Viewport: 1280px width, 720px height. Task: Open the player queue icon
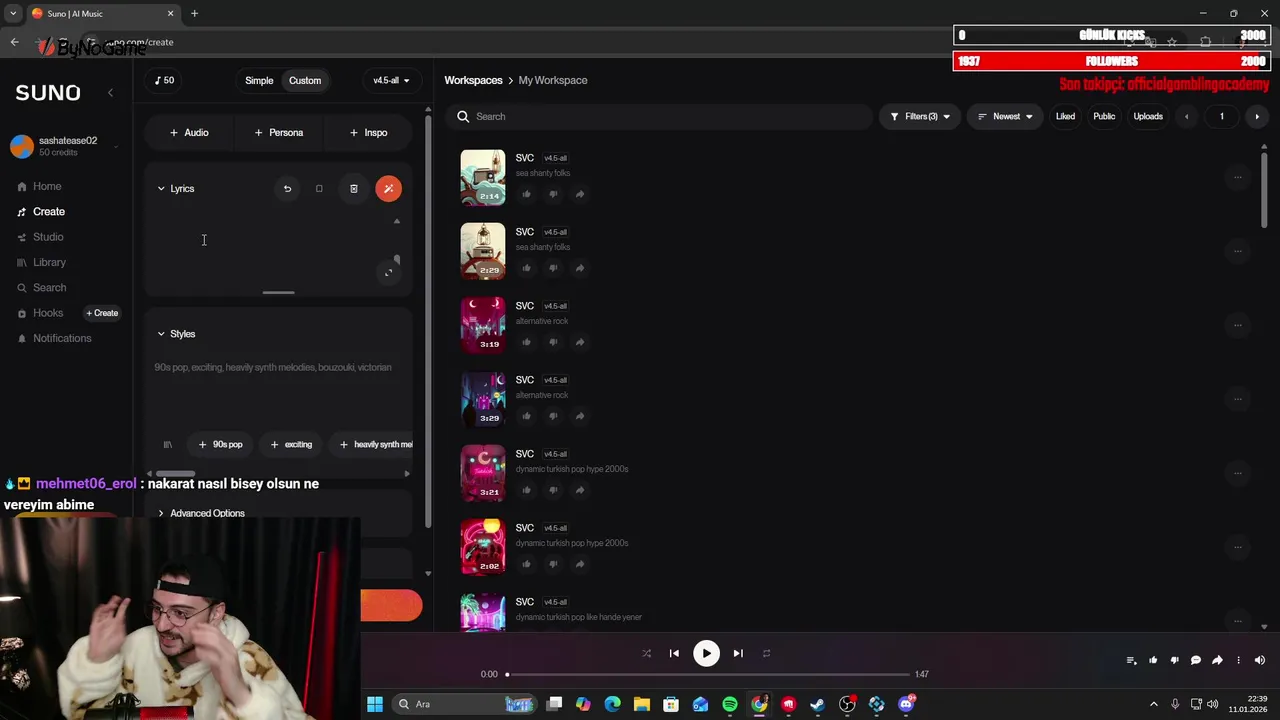click(x=1131, y=660)
